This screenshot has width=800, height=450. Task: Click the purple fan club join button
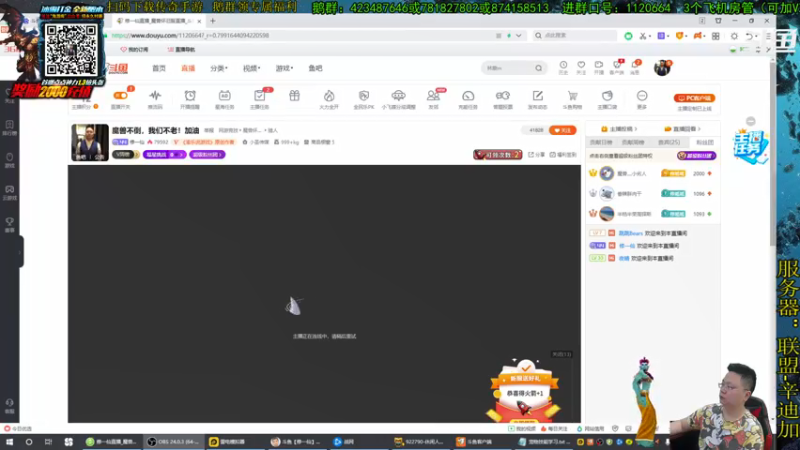696,156
